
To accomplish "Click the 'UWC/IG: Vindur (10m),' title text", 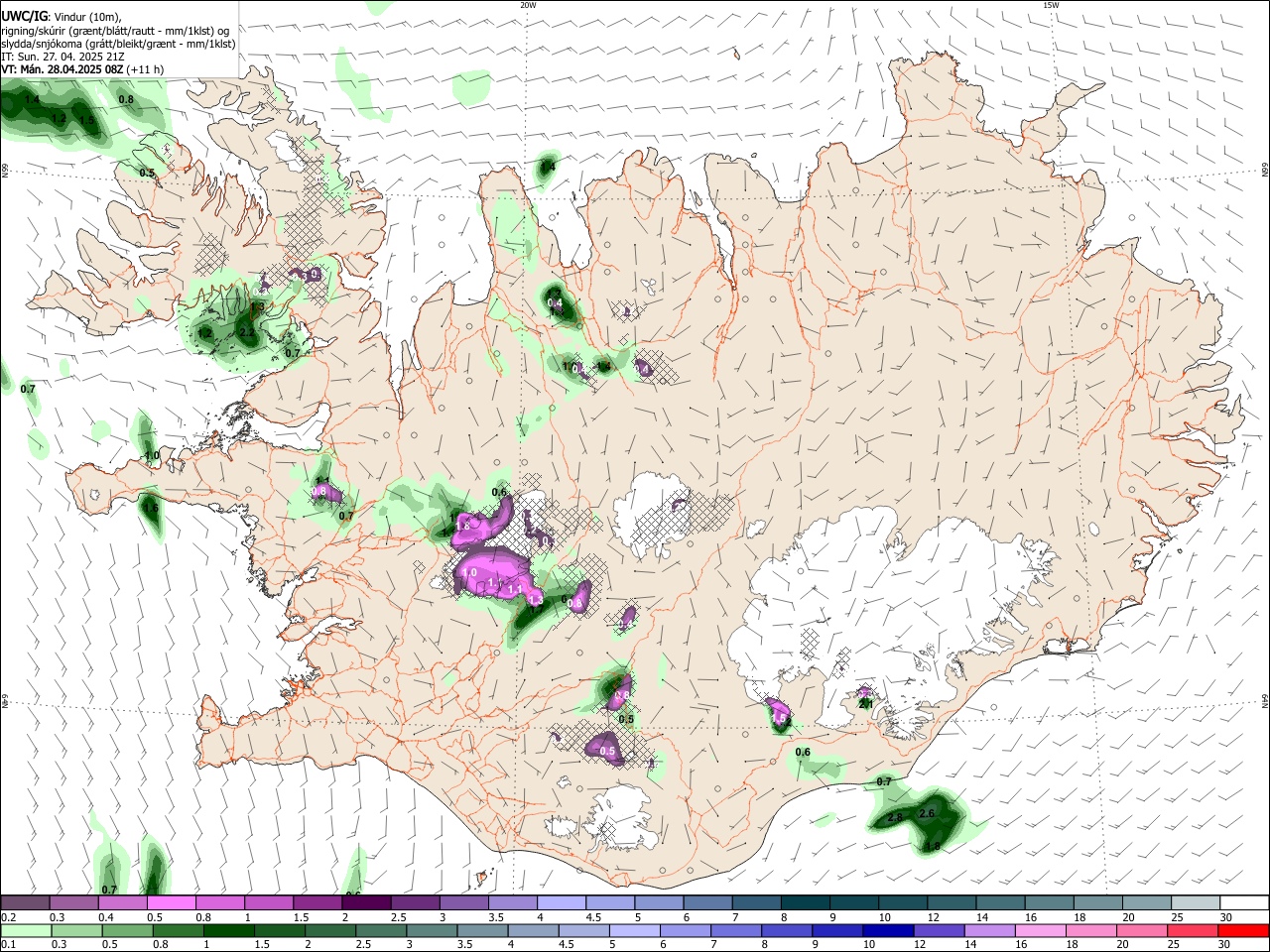I will pyautogui.click(x=62, y=16).
